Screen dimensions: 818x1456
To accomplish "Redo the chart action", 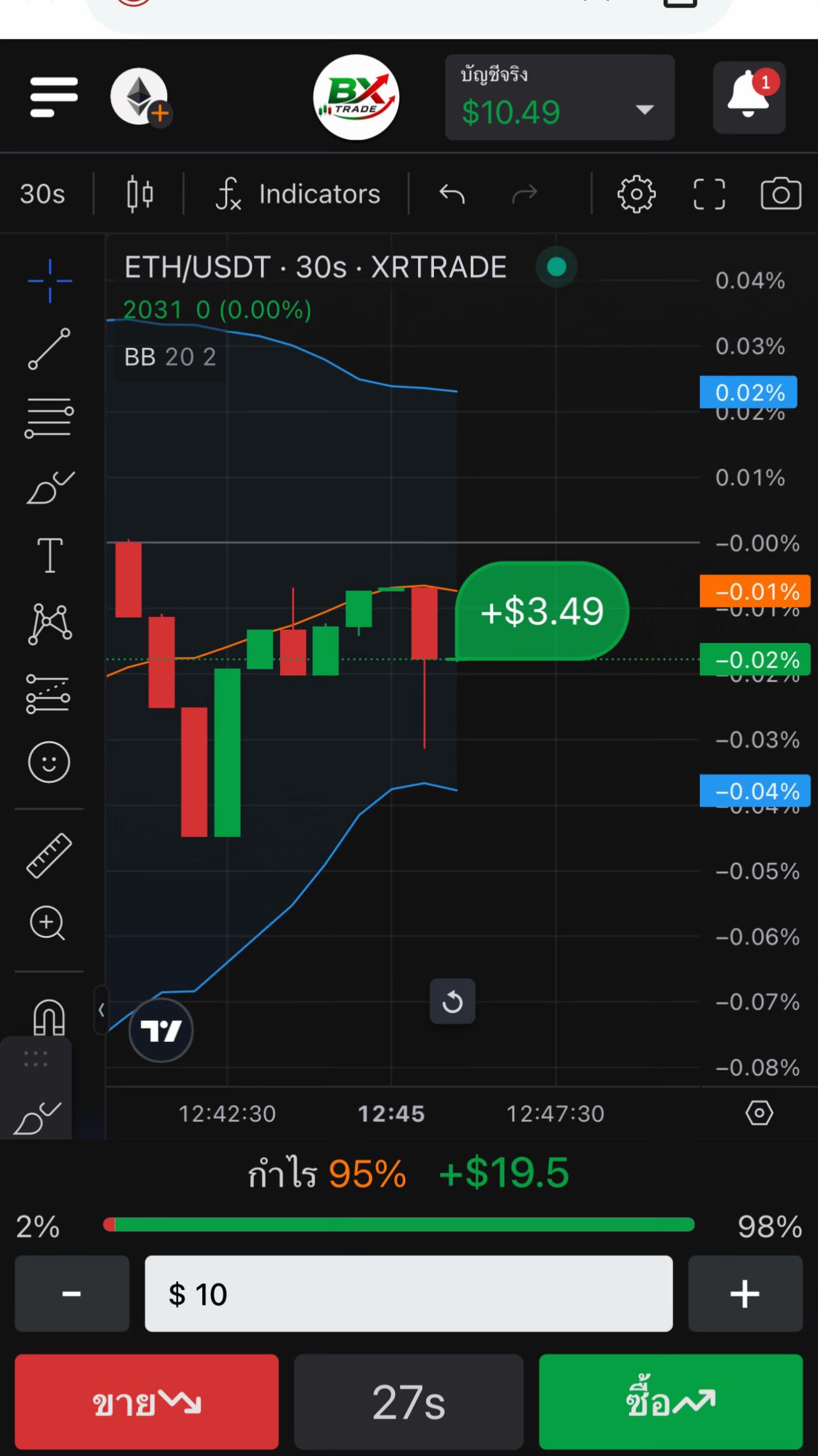I will pyautogui.click(x=524, y=193).
